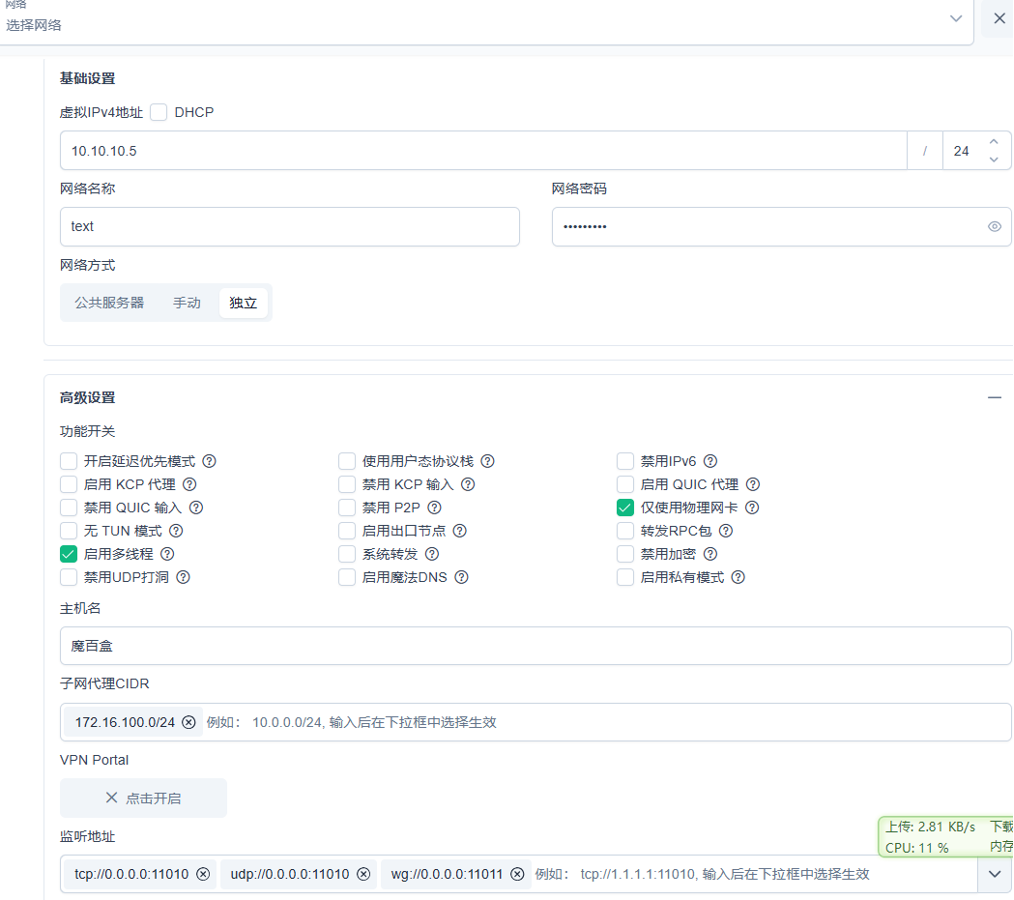Remove tcp://0.0.0.0:11010 listener tag
This screenshot has width=1014, height=900.
coord(203,874)
